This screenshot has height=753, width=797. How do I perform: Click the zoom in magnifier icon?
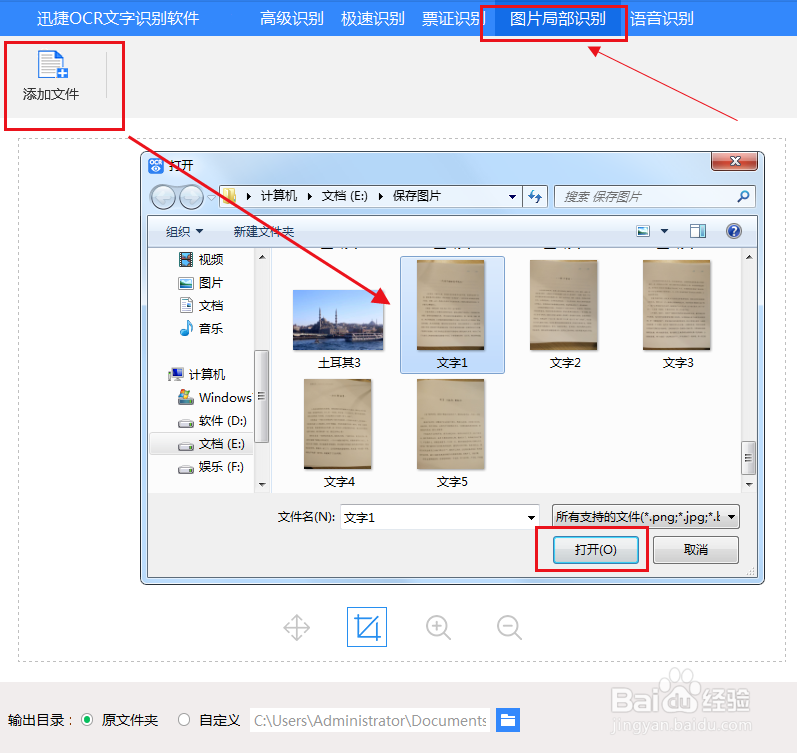(x=438, y=627)
